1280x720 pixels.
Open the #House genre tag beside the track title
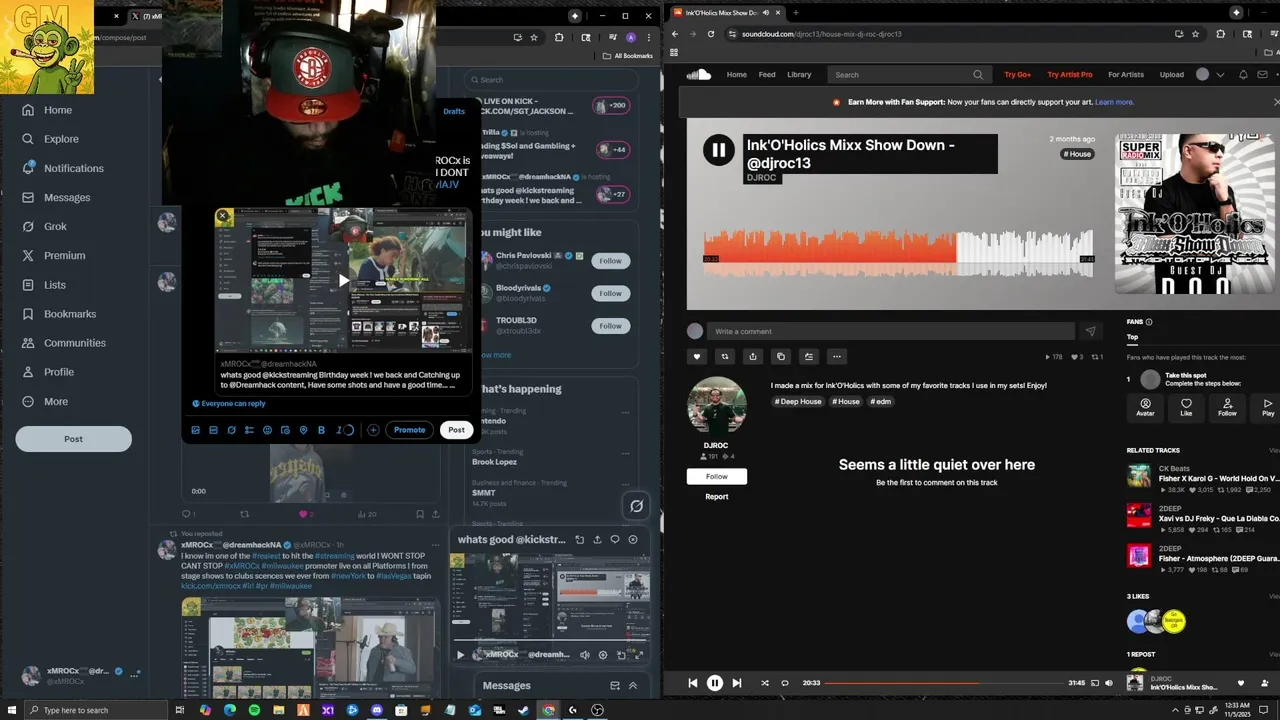(x=1077, y=154)
